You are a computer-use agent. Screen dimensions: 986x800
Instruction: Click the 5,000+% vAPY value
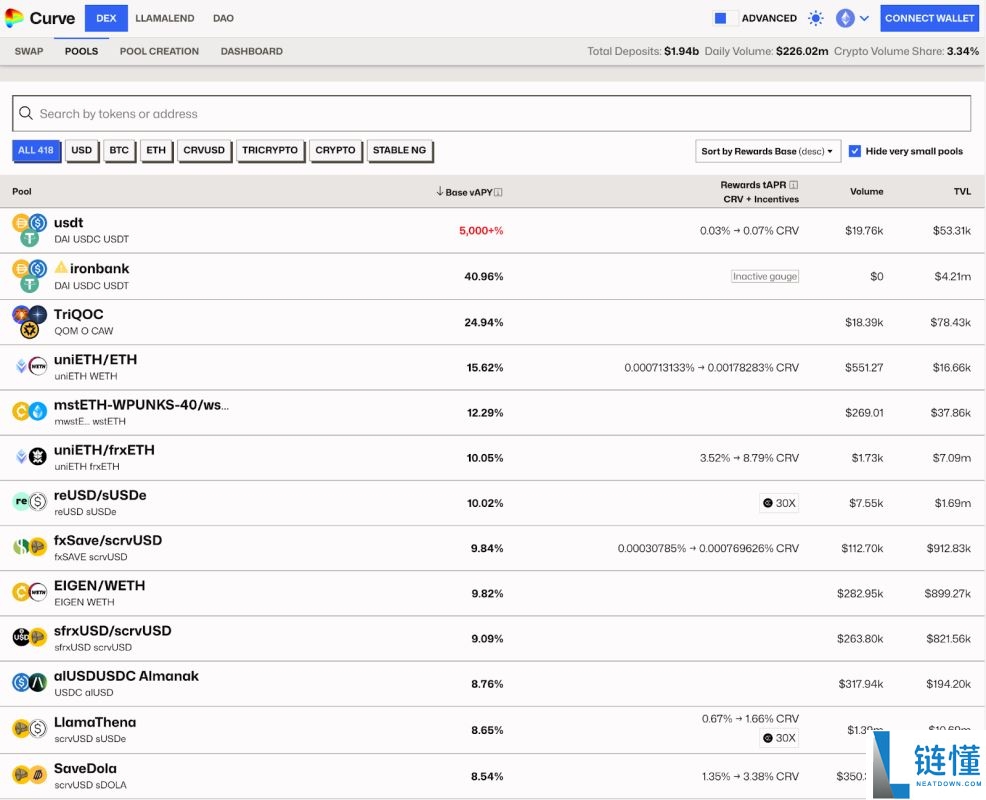pos(481,231)
